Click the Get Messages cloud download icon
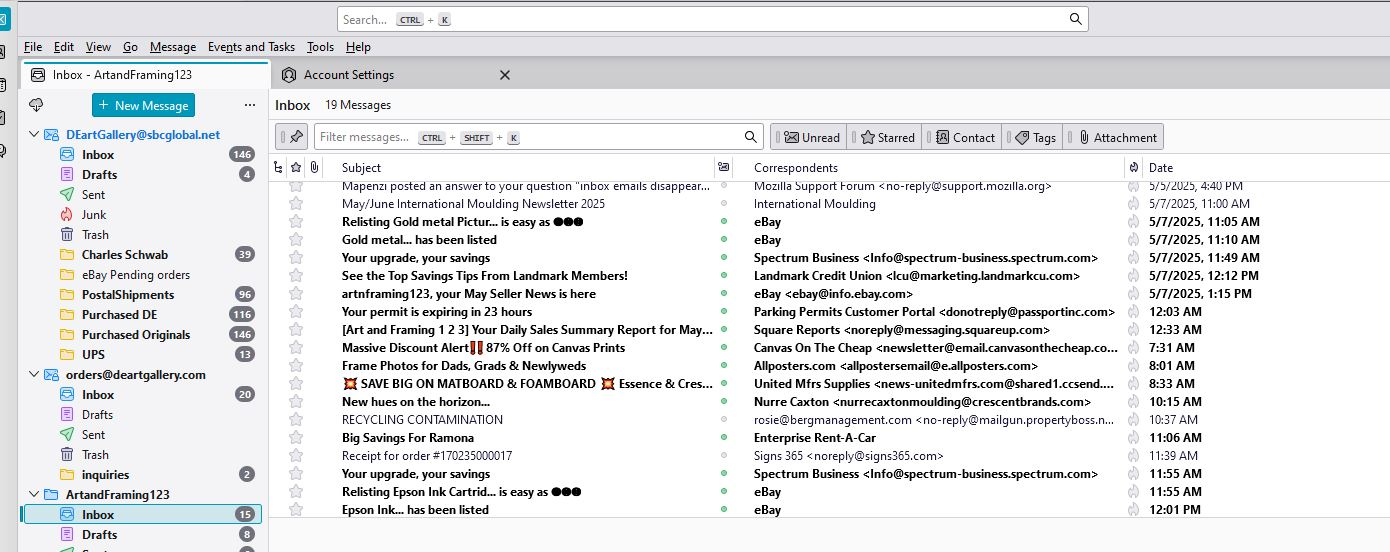Screen dimensions: 1390x552 click(x=37, y=105)
